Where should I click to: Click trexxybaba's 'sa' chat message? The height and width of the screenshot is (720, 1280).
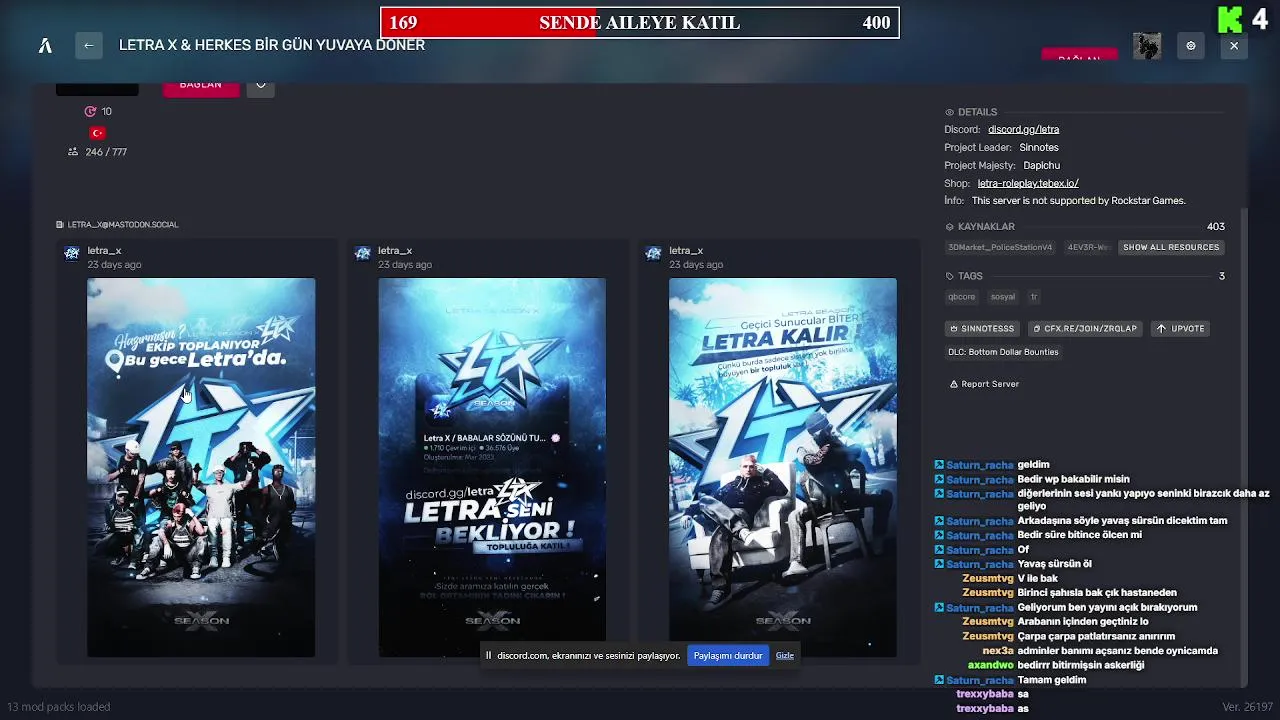(x=1023, y=694)
